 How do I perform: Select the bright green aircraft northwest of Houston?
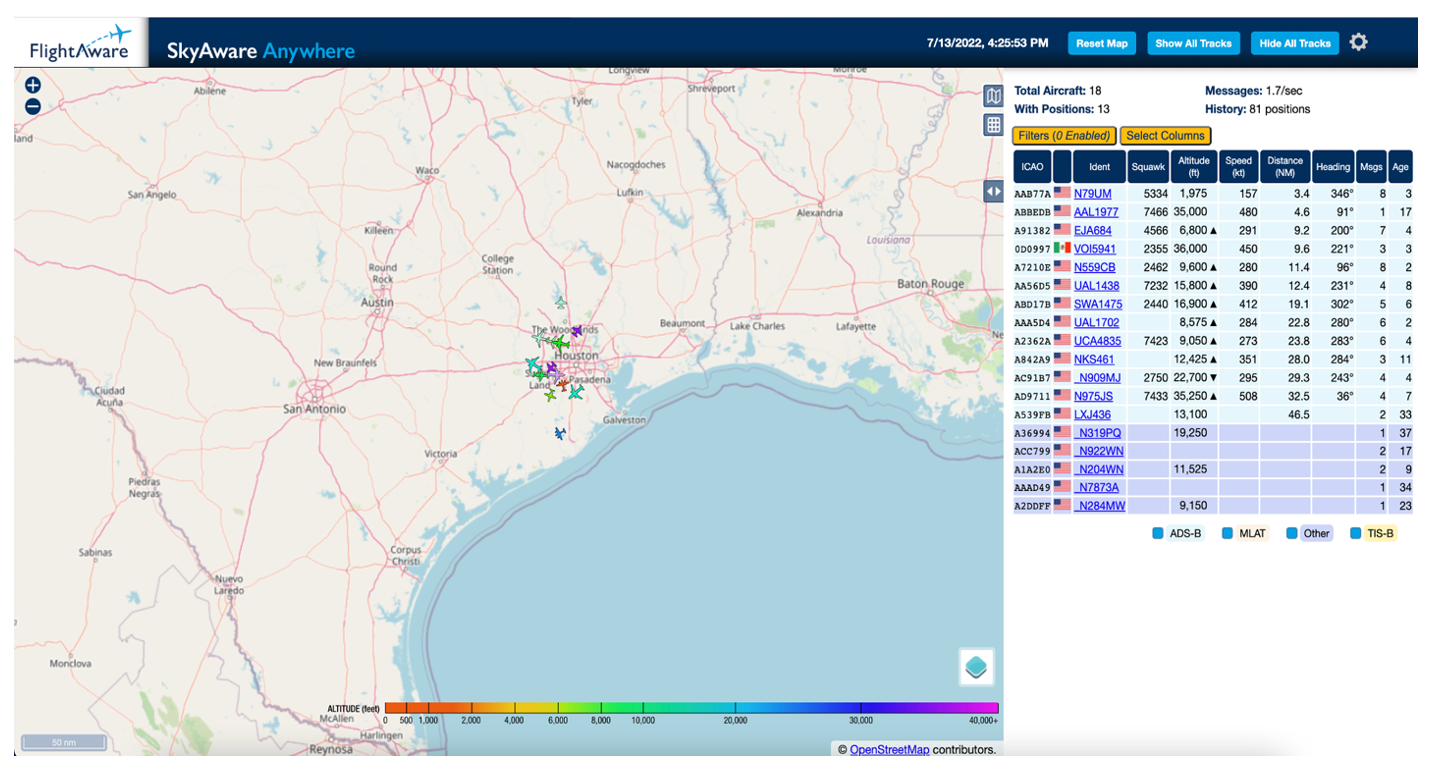click(x=560, y=343)
